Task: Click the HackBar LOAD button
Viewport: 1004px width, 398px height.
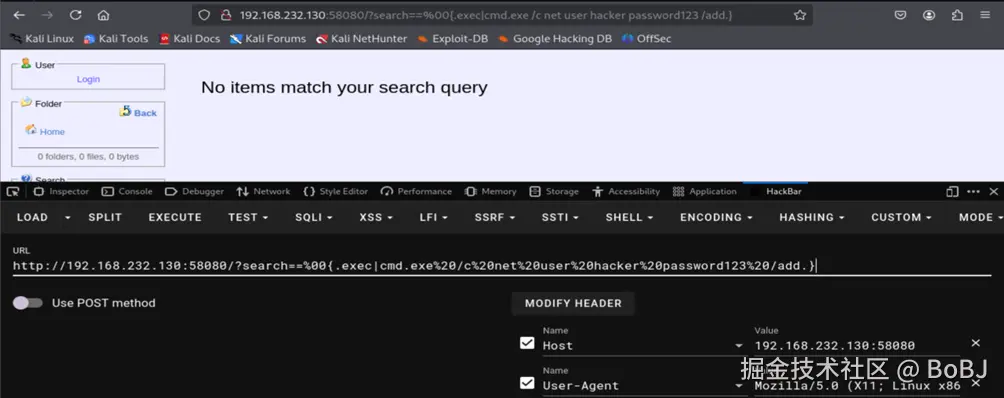Action: (32, 218)
